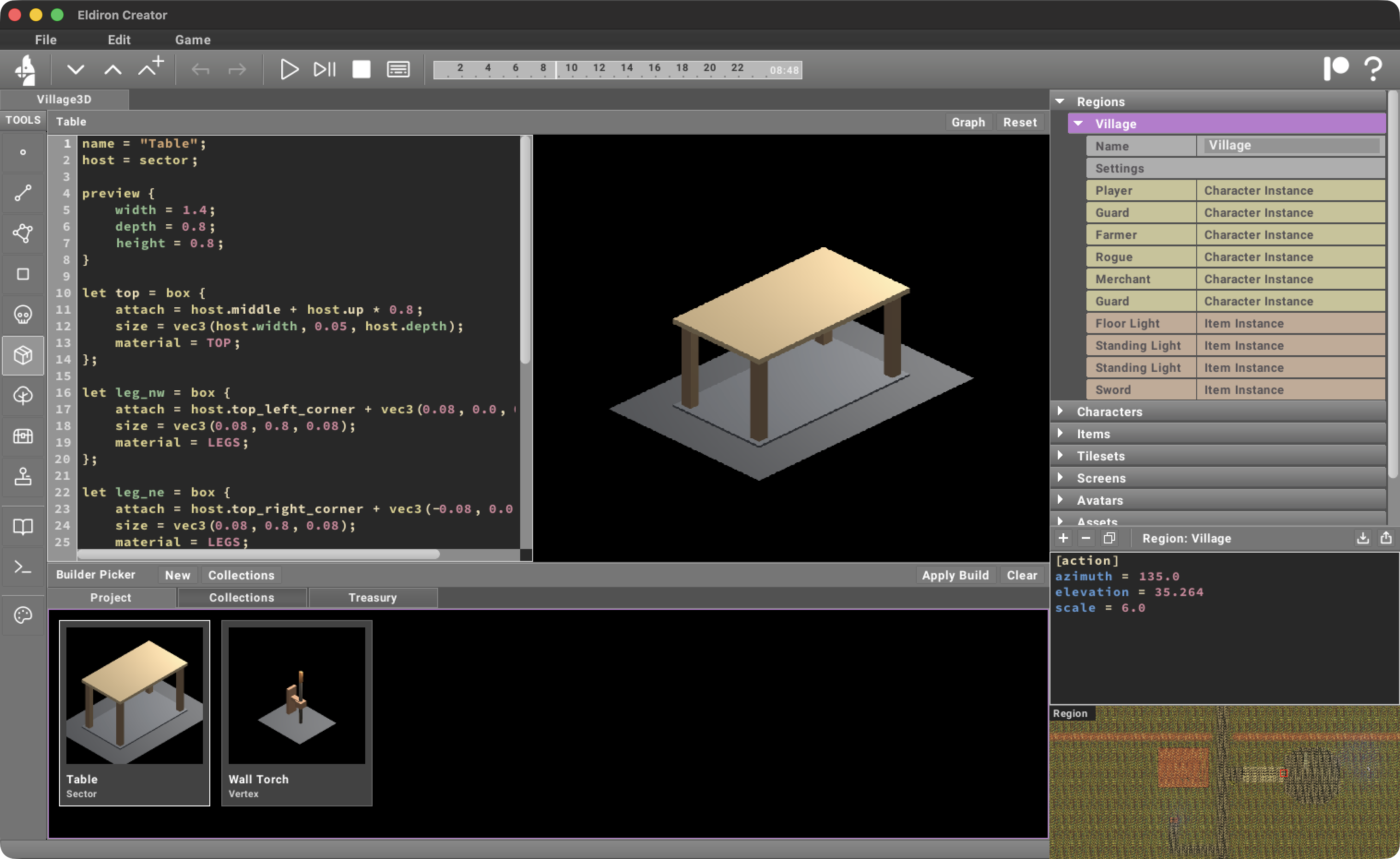Screen dimensions: 1400x859
Task: Click the undo arrow icon
Action: coord(200,69)
